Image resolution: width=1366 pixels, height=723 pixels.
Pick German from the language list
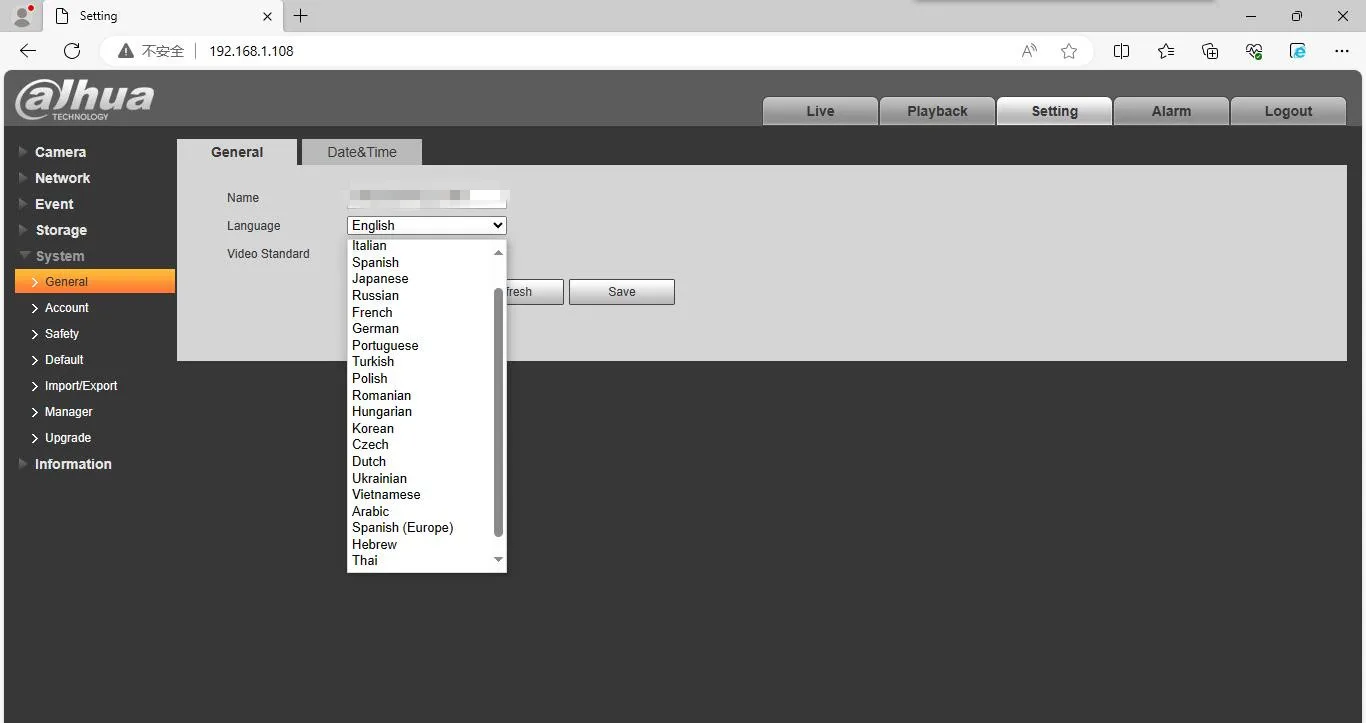pos(421,328)
